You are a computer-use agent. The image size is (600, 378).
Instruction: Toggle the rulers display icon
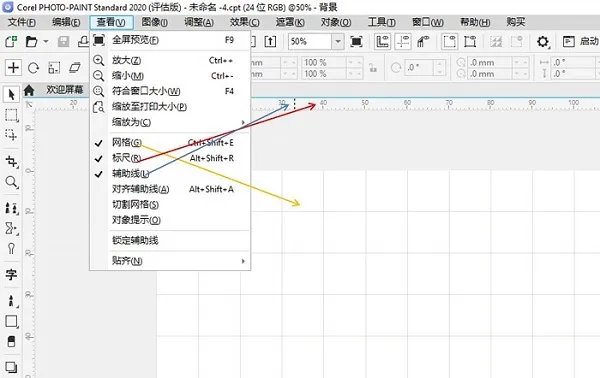click(382, 41)
